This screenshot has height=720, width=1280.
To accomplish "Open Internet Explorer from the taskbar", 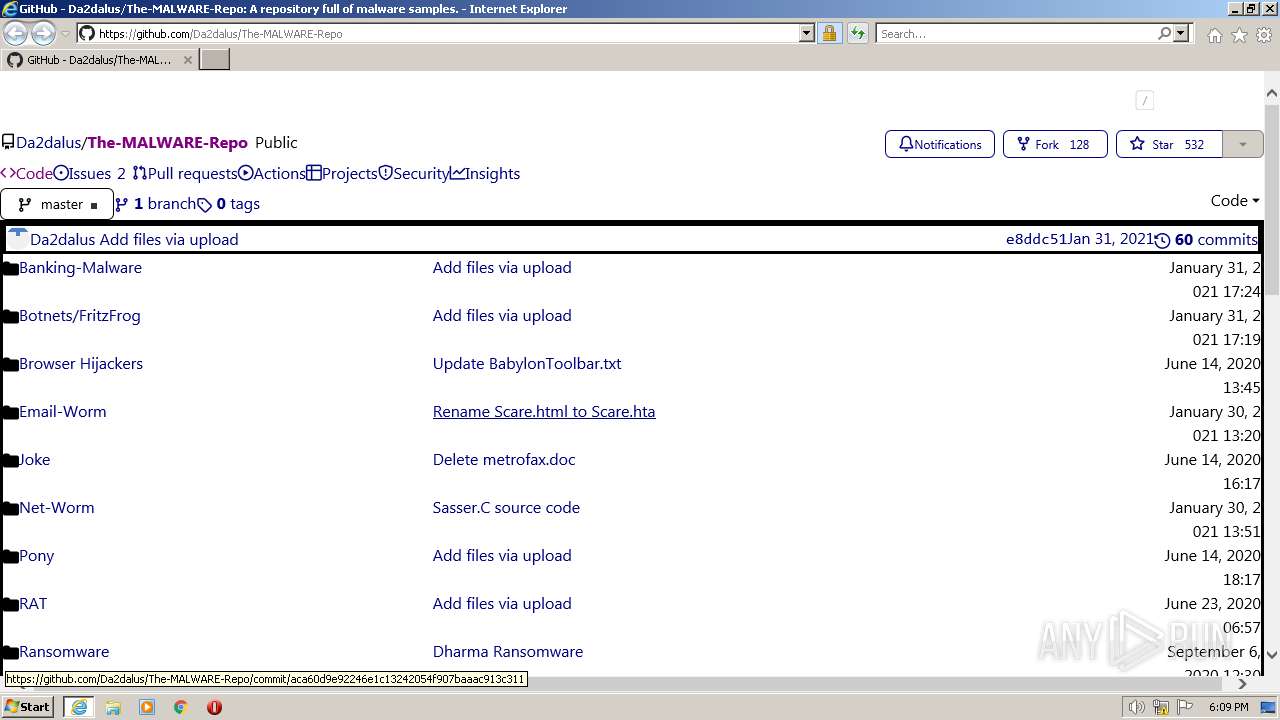I will tap(79, 706).
